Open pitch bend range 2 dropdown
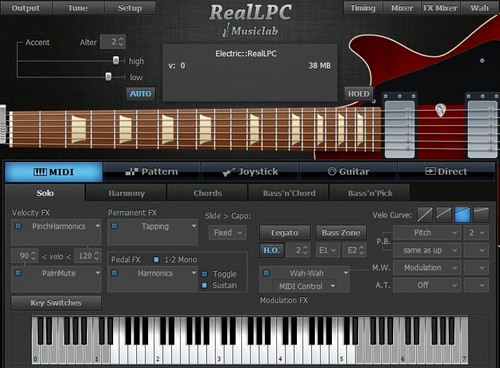 click(x=476, y=232)
